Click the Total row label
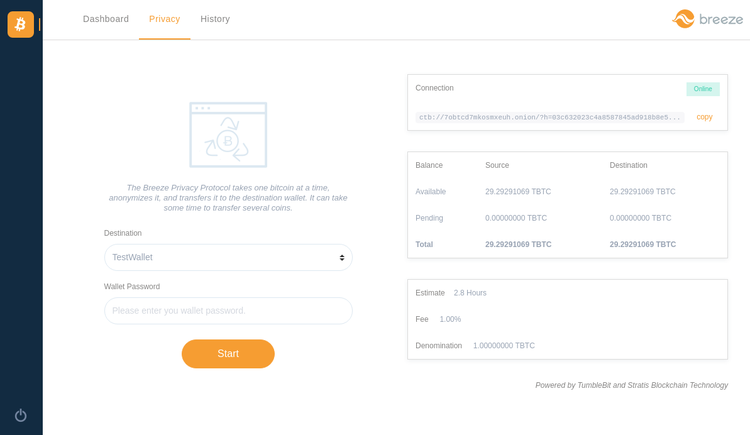The height and width of the screenshot is (435, 750). [424, 244]
